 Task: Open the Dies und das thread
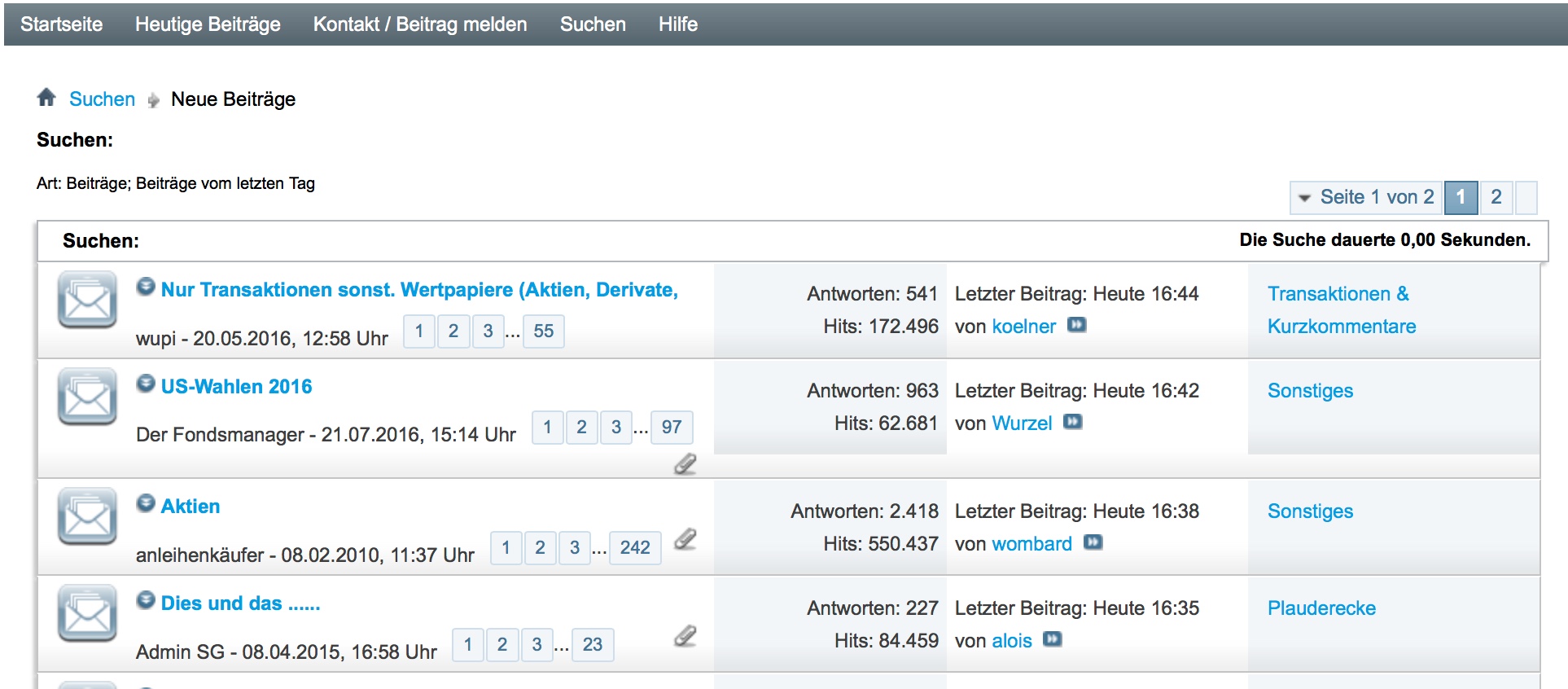(x=240, y=603)
